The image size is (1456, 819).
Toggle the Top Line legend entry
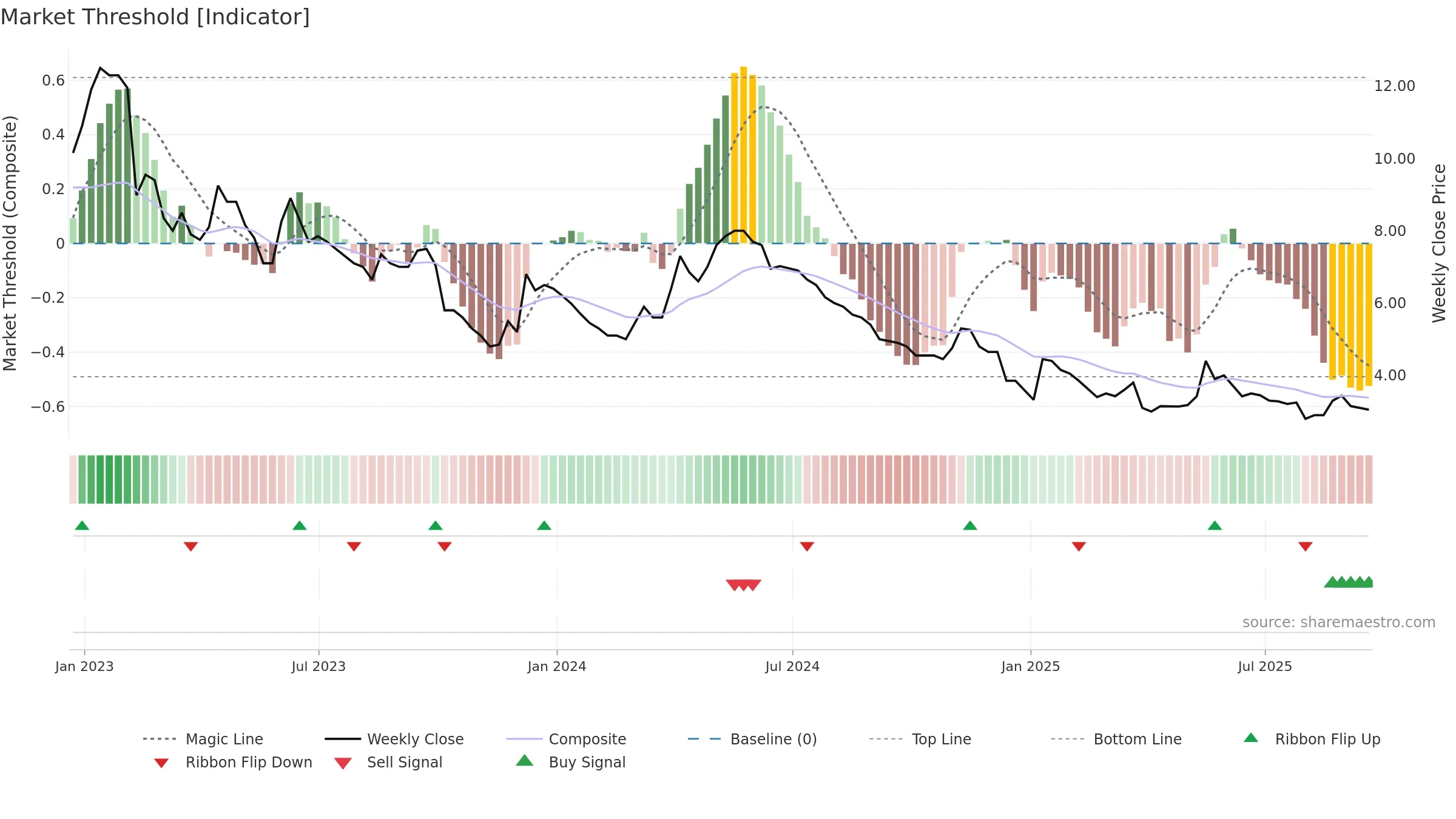click(920, 739)
